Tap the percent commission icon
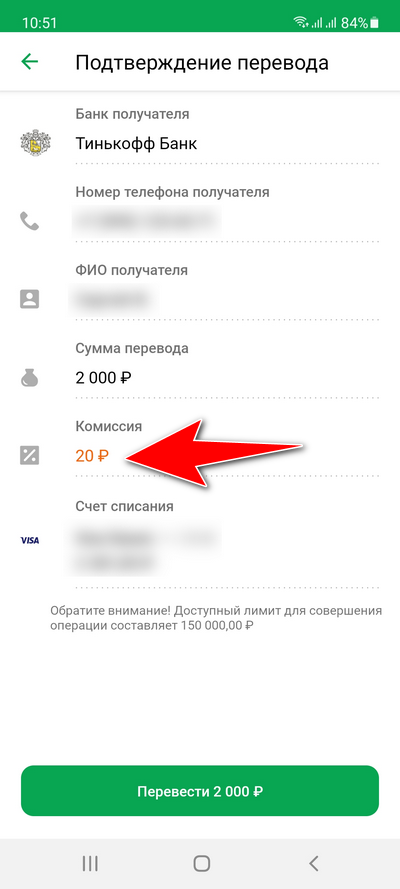The image size is (400, 889). pyautogui.click(x=29, y=455)
